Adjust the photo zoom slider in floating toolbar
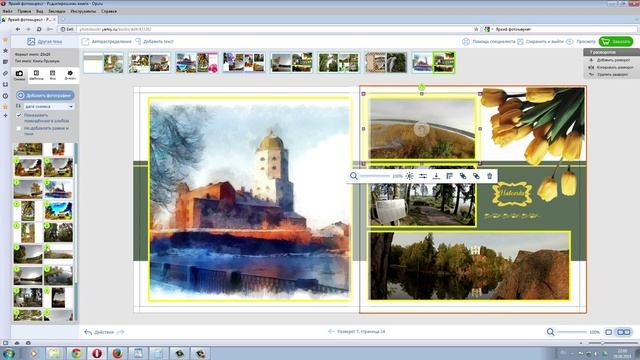This screenshot has width=640, height=360. click(x=375, y=176)
